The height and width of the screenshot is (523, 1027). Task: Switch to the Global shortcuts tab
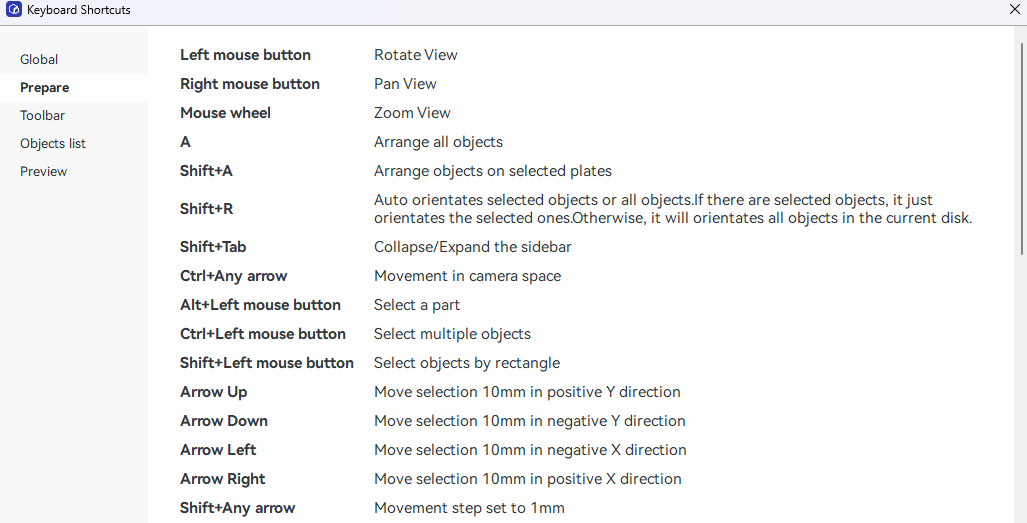click(x=40, y=60)
